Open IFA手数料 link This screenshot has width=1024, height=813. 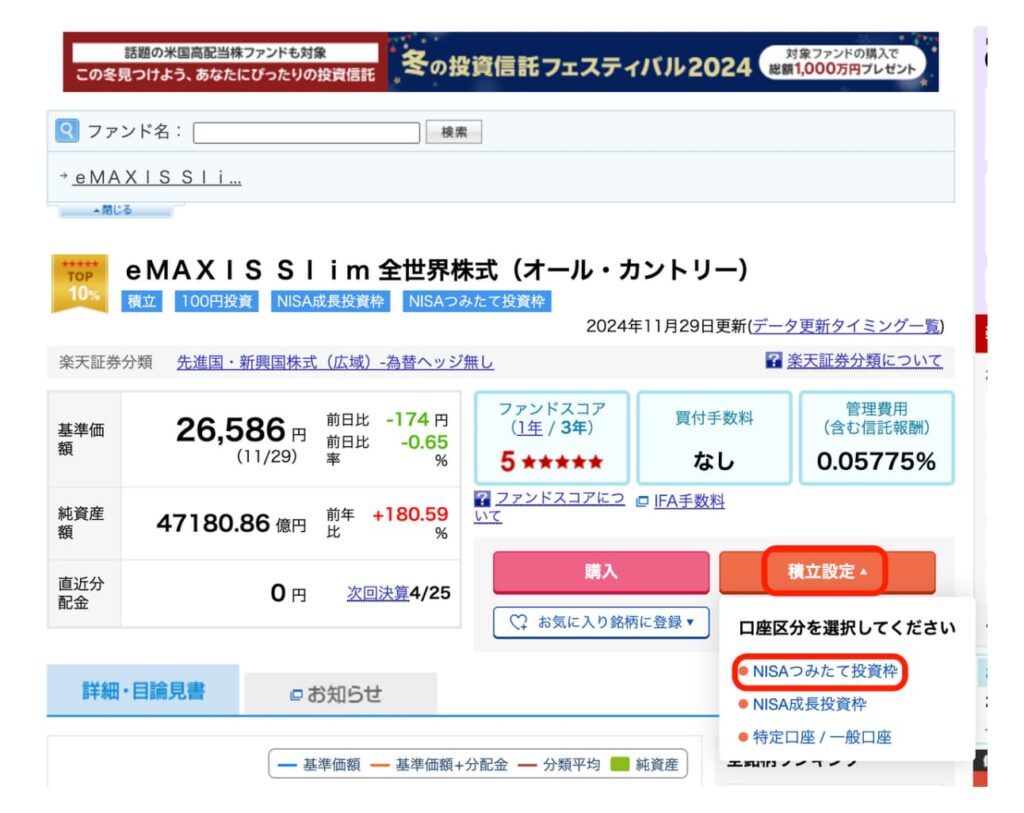(x=689, y=502)
